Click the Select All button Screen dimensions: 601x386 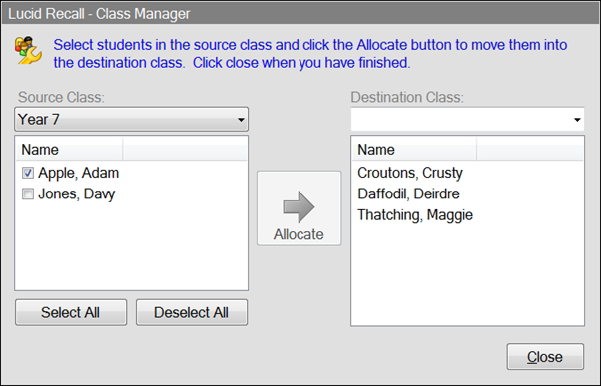click(71, 312)
